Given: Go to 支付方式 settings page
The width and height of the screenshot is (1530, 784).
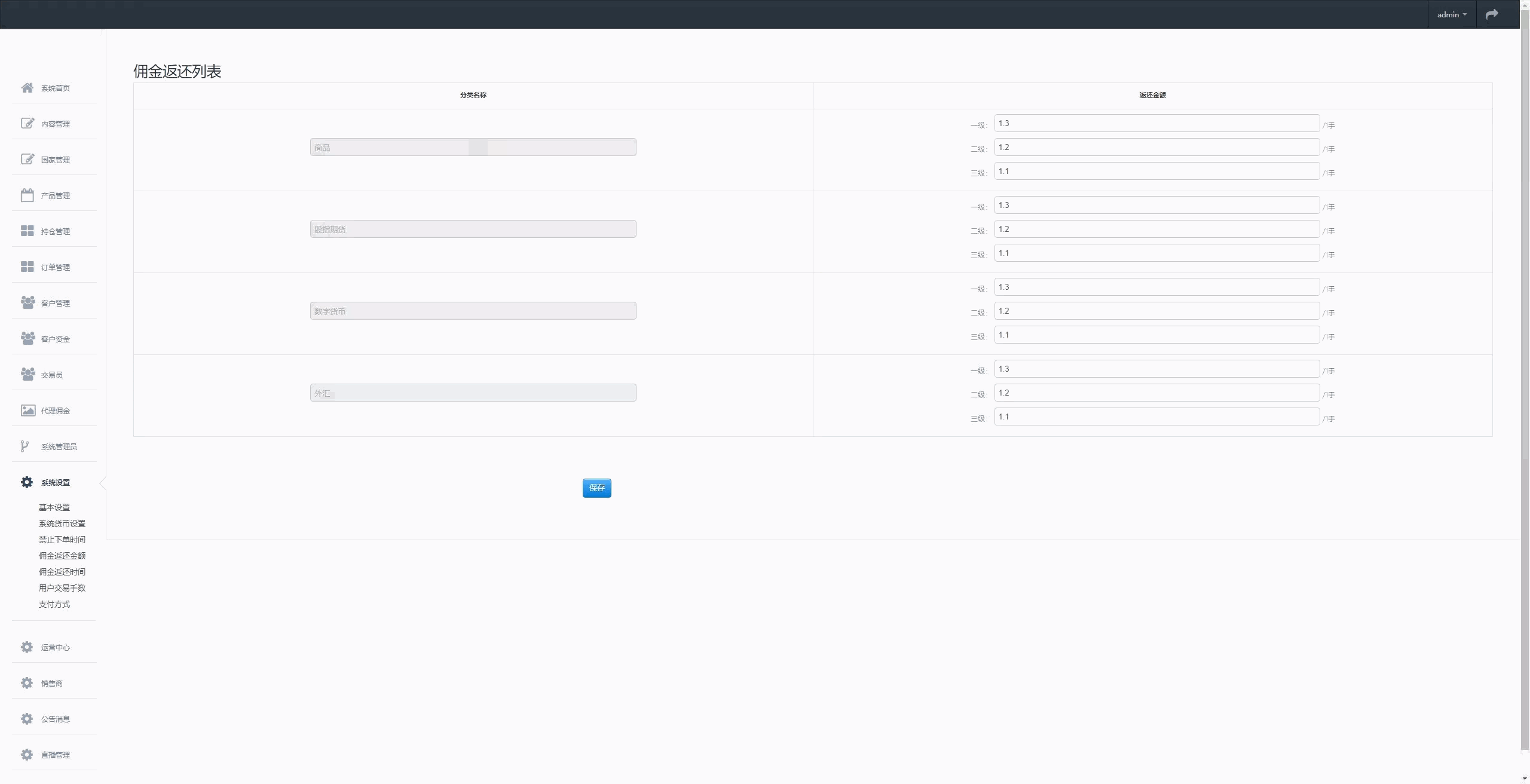Looking at the screenshot, I should (x=54, y=604).
